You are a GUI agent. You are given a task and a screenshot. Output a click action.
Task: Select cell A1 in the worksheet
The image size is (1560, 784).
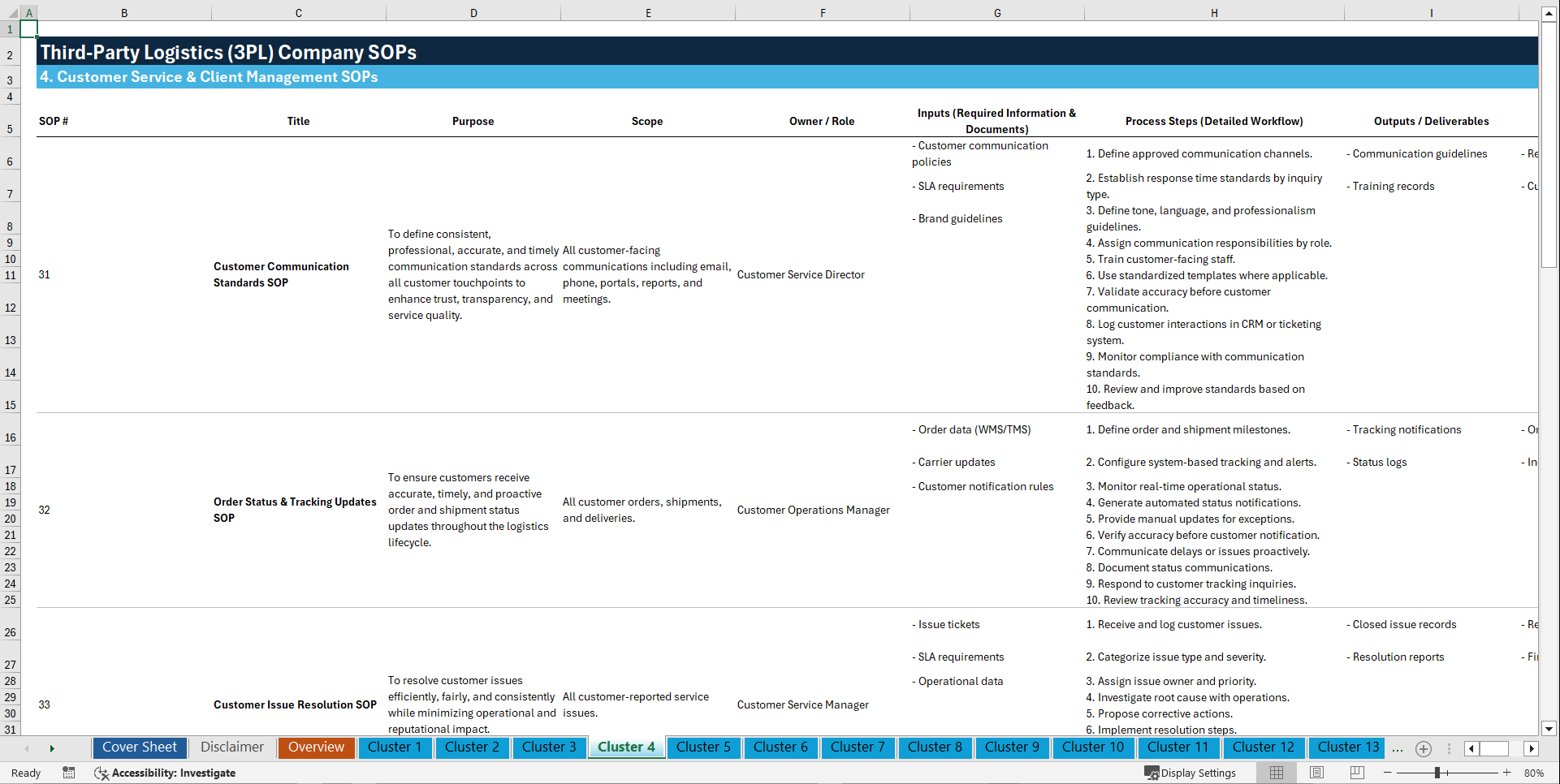[x=29, y=27]
